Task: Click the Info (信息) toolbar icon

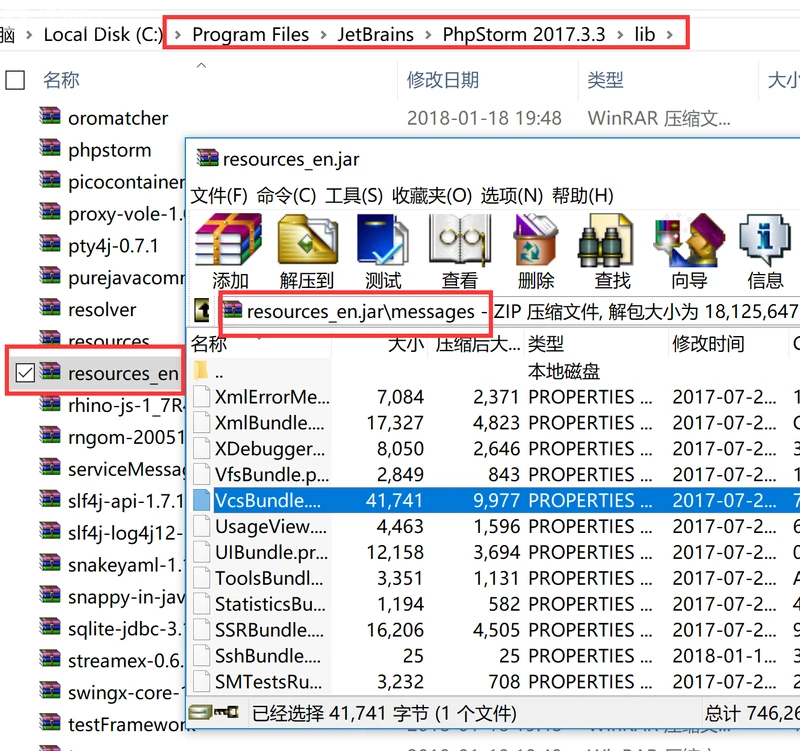Action: [765, 240]
